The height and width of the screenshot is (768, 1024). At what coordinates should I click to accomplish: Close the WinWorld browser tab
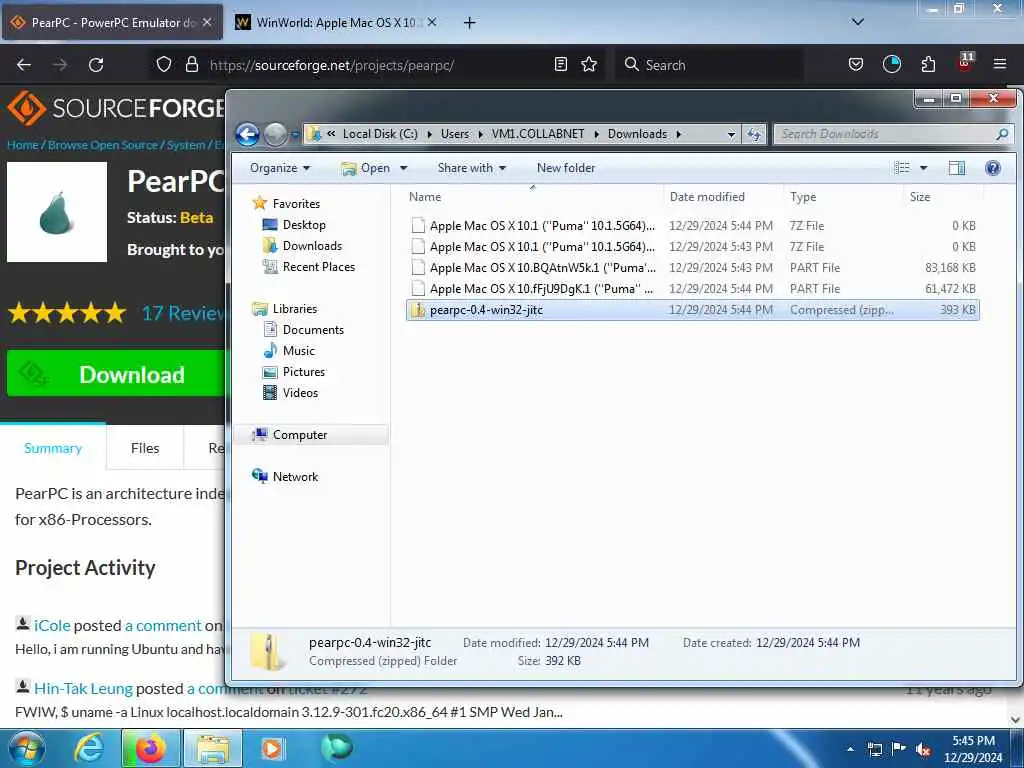(432, 22)
